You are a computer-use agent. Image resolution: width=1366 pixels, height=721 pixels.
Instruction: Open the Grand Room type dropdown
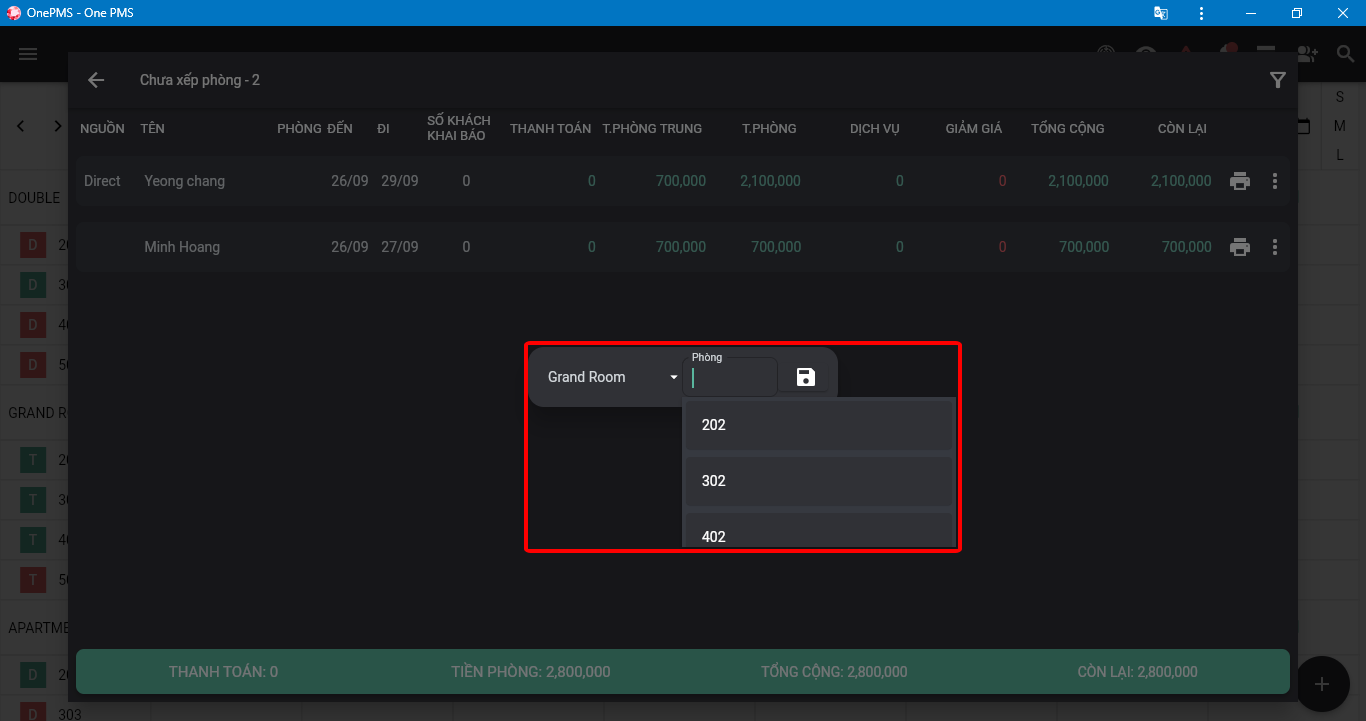pyautogui.click(x=613, y=377)
